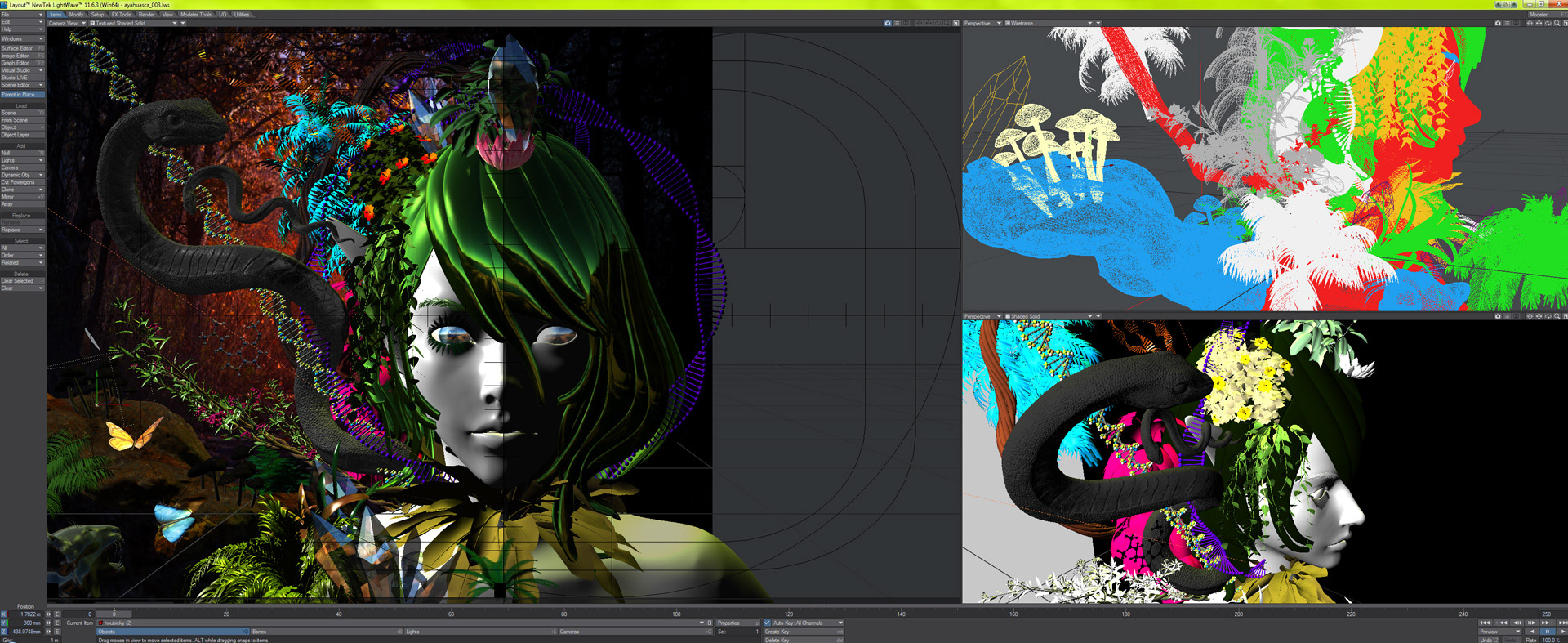Click the Create Key button

804,632
